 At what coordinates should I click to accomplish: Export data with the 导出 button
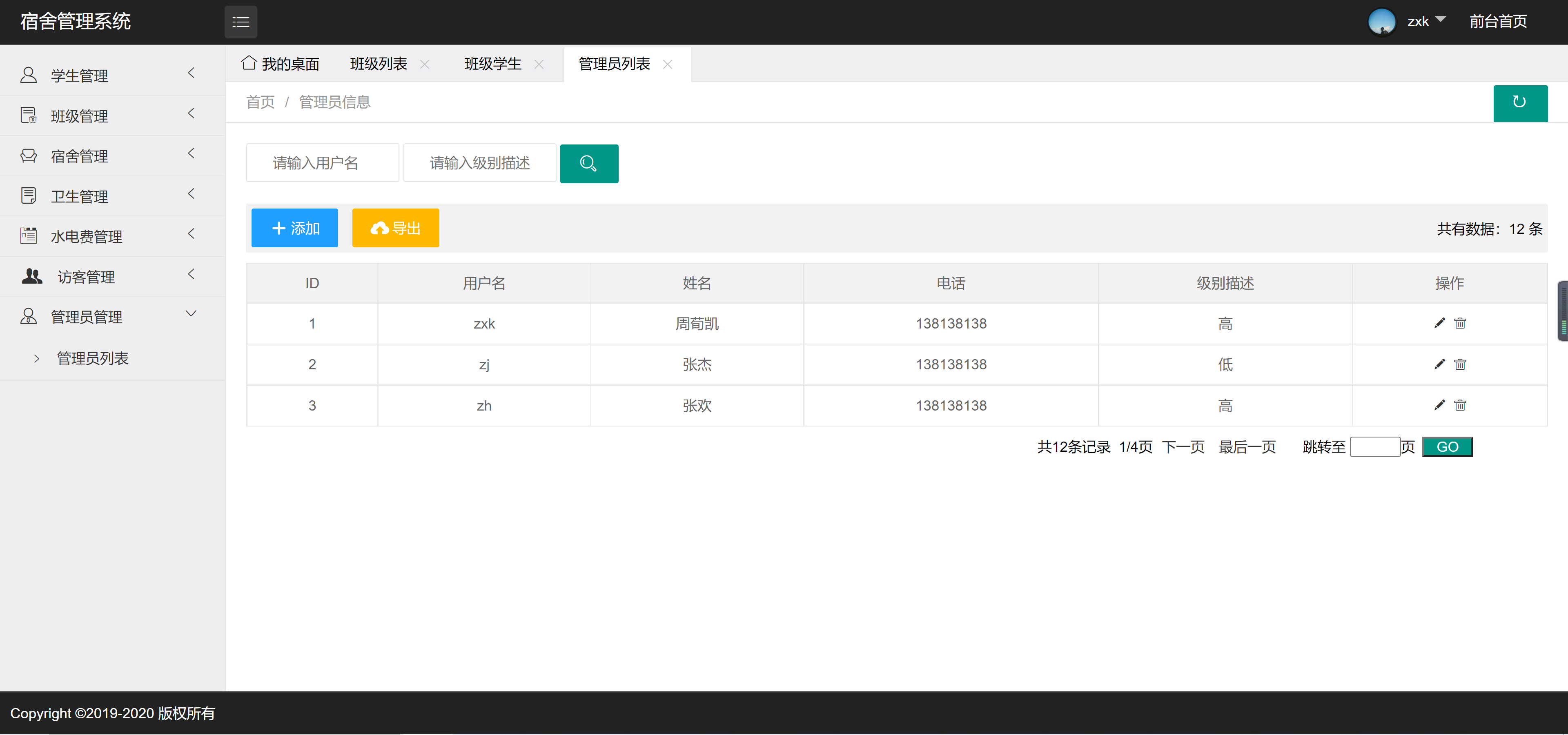395,228
